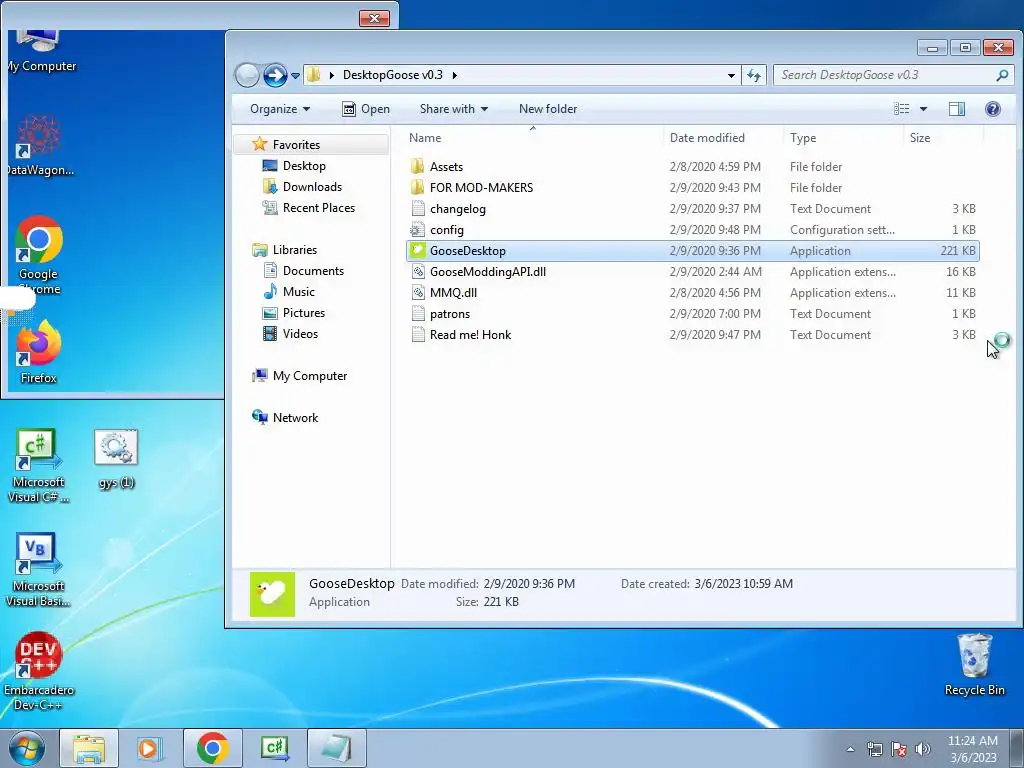Click the taskbar clock and date
Image resolution: width=1024 pixels, height=768 pixels.
[973, 749]
